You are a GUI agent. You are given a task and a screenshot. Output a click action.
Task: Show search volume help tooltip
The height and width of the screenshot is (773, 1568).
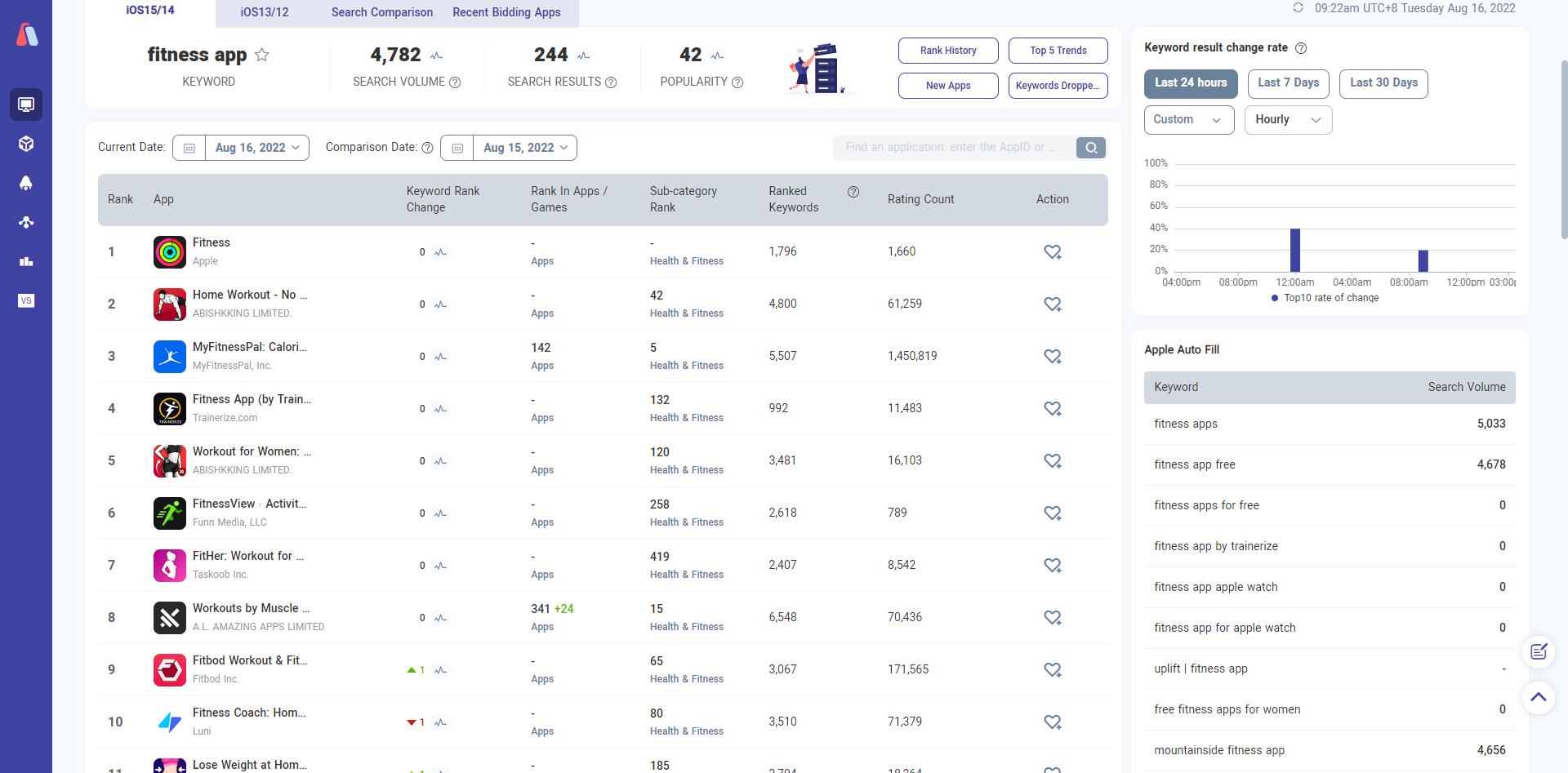[456, 82]
